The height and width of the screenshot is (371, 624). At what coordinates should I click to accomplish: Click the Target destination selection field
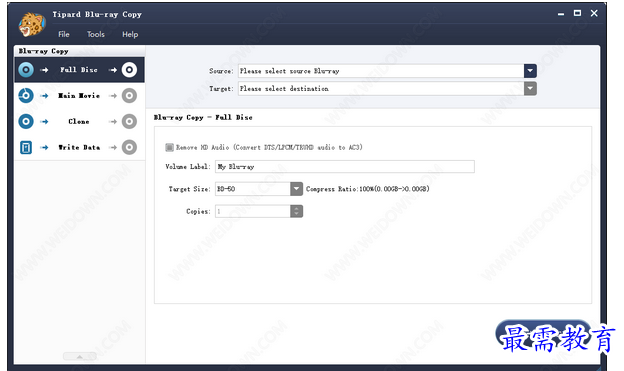(381, 88)
